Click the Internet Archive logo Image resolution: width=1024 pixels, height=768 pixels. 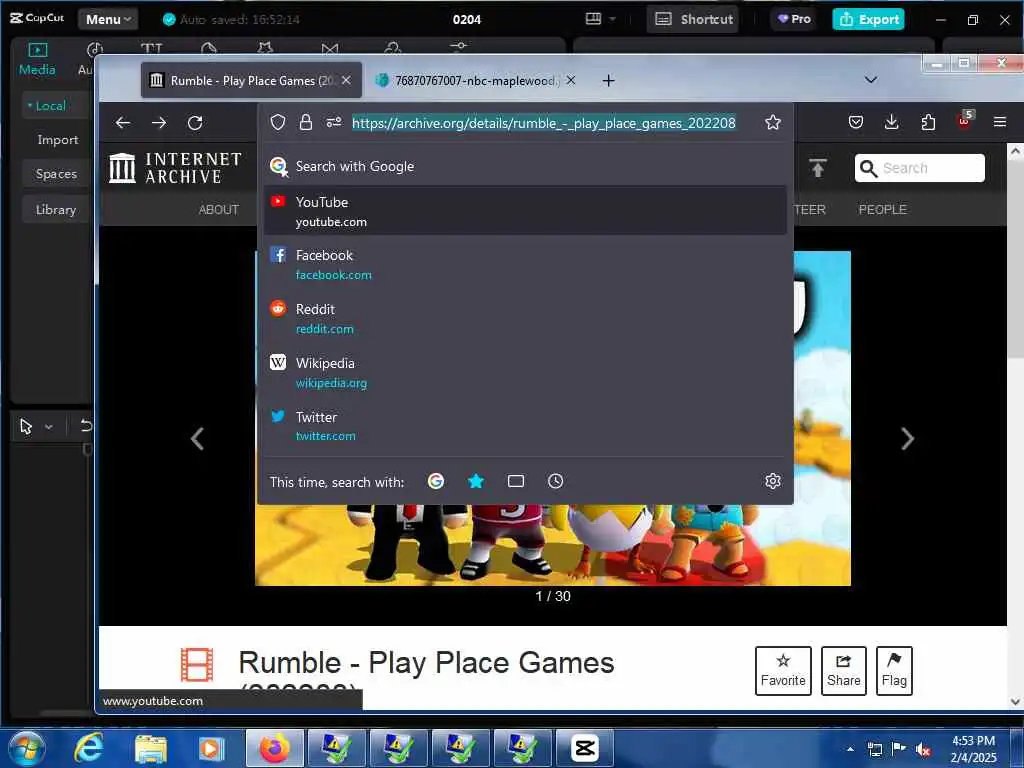175,168
